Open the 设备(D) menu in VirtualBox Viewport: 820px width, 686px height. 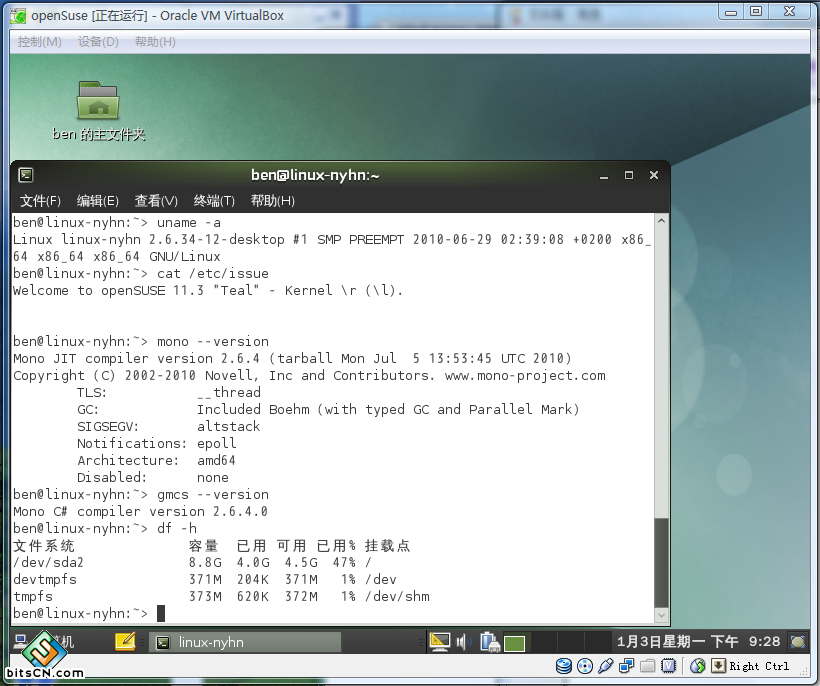click(x=98, y=42)
